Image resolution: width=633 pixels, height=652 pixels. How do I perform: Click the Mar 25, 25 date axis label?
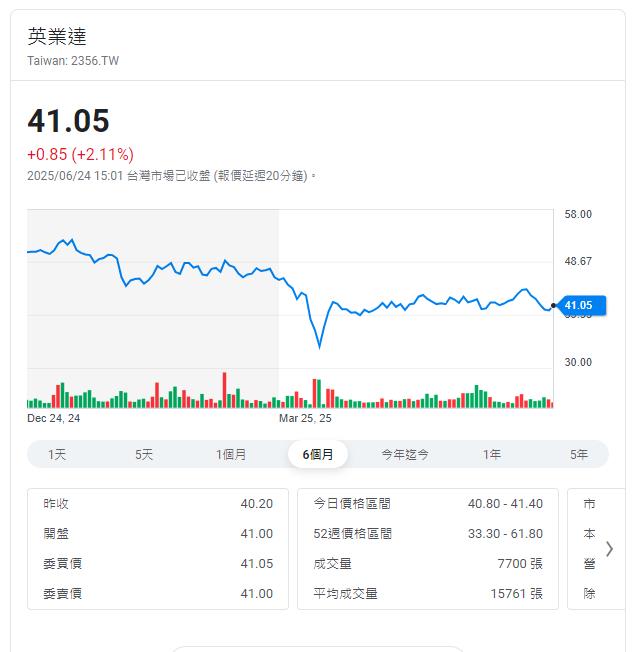pos(305,418)
